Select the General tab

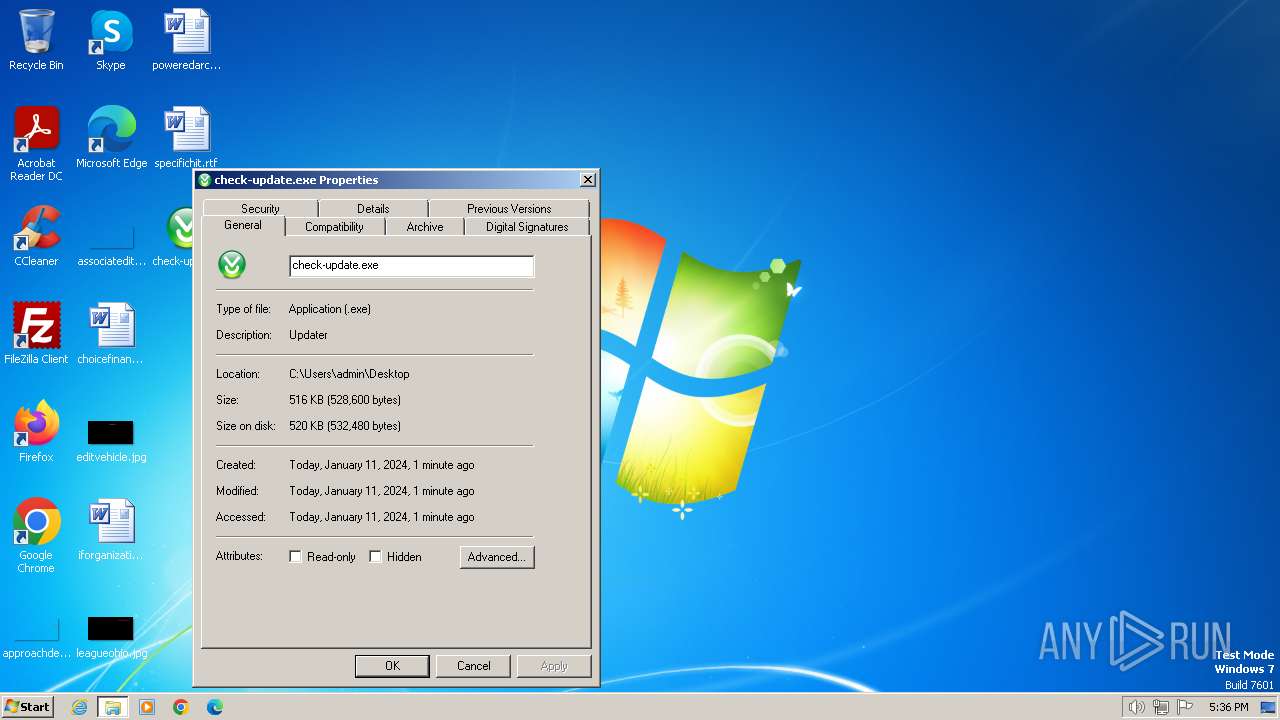[243, 226]
